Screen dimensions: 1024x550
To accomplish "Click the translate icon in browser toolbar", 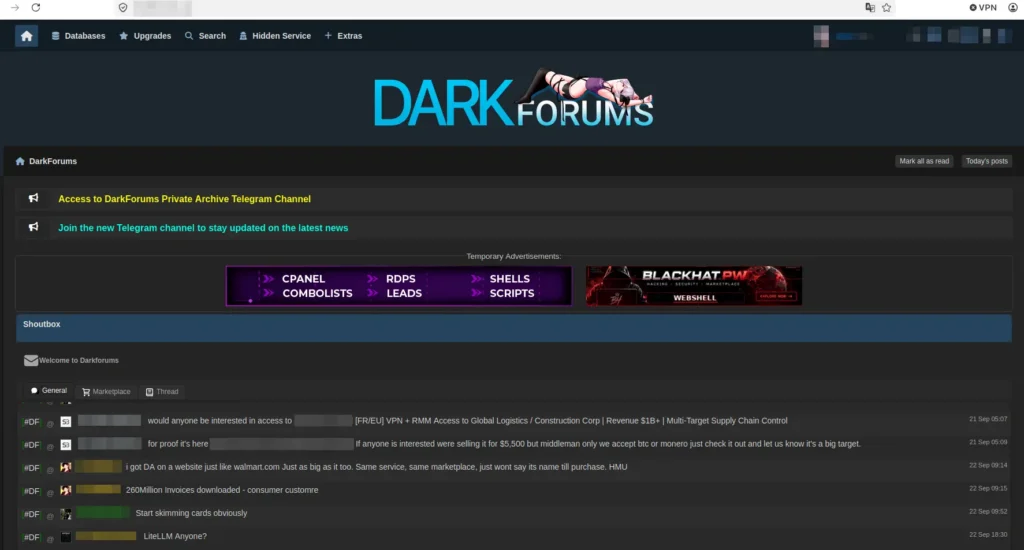I will [x=870, y=8].
